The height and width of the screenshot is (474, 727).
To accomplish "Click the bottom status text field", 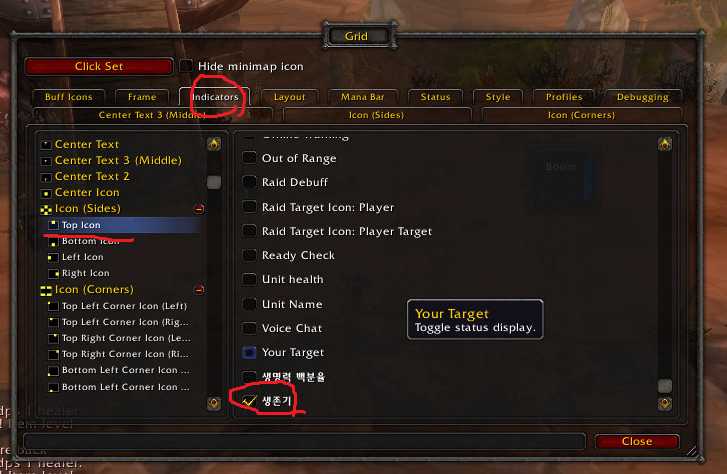I will point(304,441).
